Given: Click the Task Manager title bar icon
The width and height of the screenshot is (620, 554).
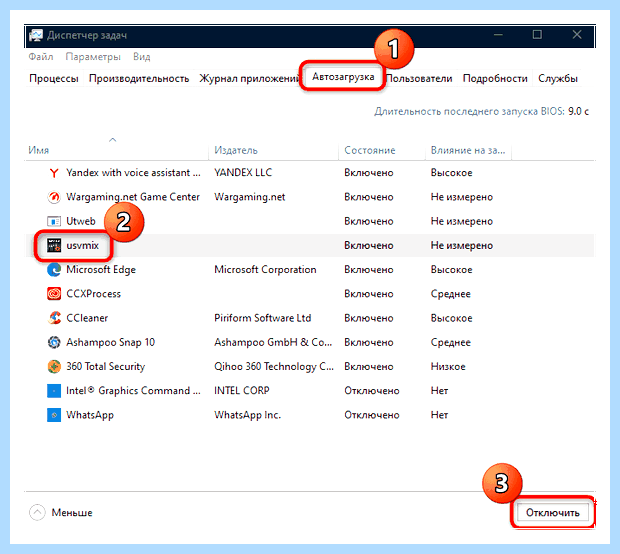Looking at the screenshot, I should (x=36, y=35).
